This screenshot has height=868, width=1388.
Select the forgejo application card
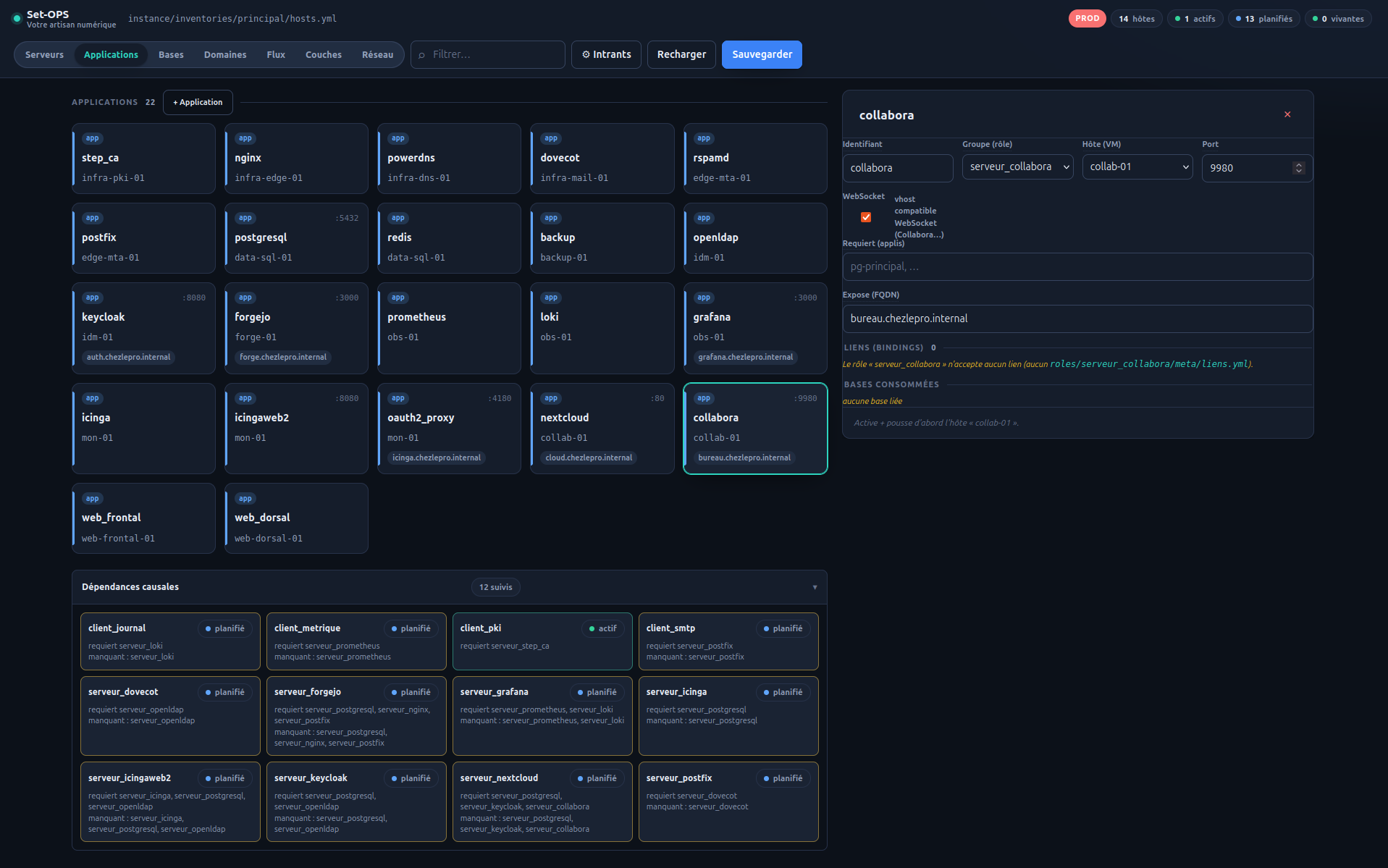point(296,328)
